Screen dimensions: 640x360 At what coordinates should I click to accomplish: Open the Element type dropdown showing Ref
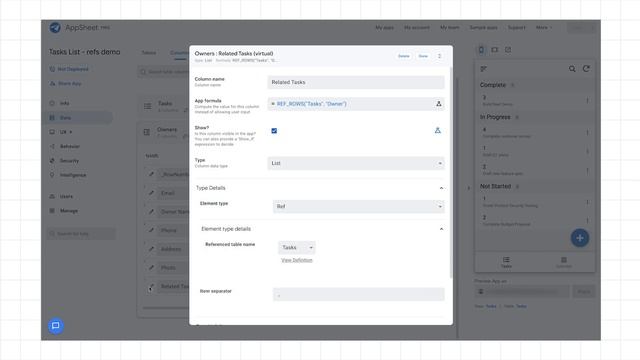pyautogui.click(x=358, y=207)
